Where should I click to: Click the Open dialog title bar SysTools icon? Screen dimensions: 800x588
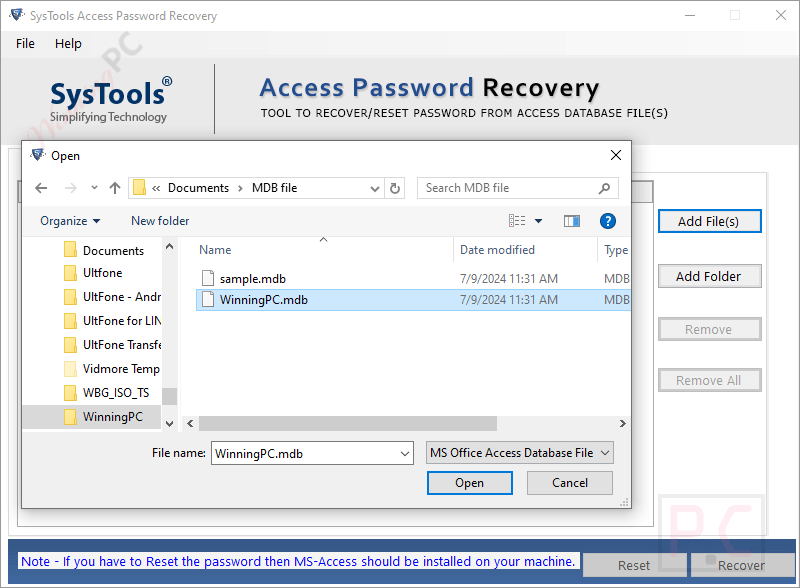pos(37,155)
